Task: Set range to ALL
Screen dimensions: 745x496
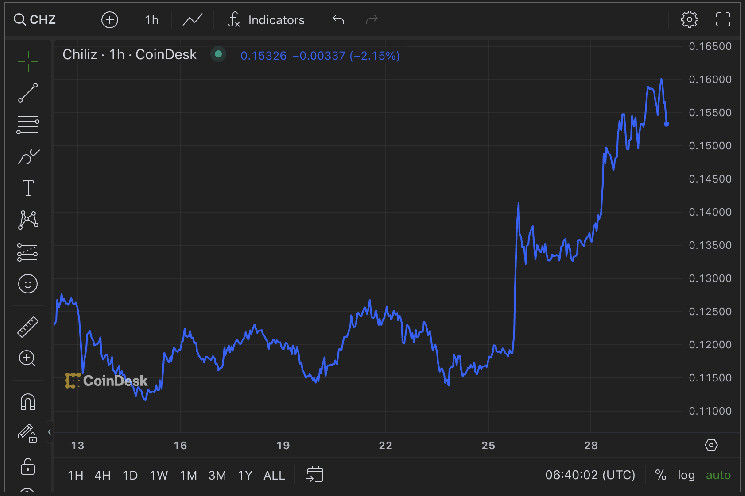Action: 274,476
